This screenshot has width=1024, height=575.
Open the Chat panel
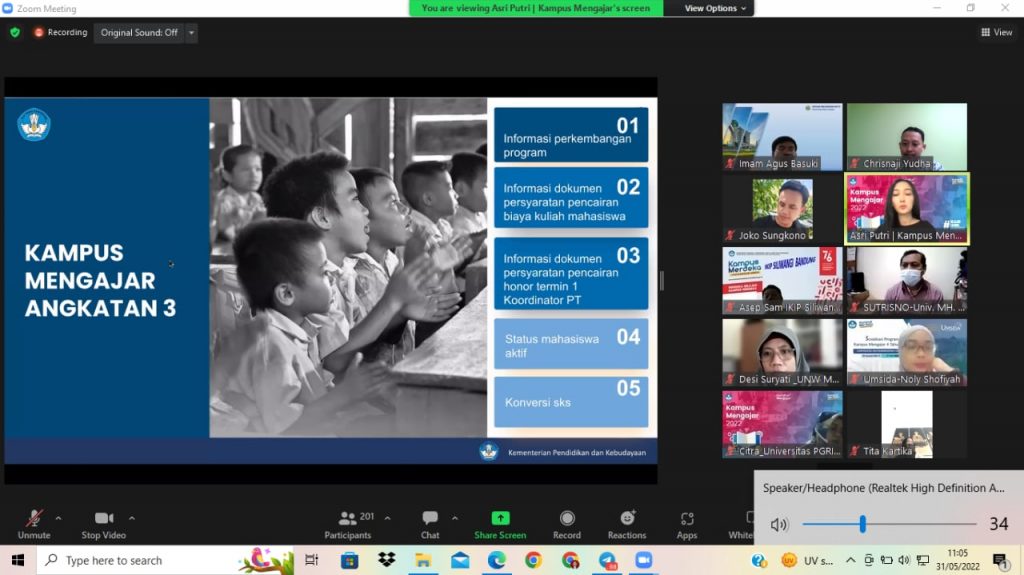430,522
